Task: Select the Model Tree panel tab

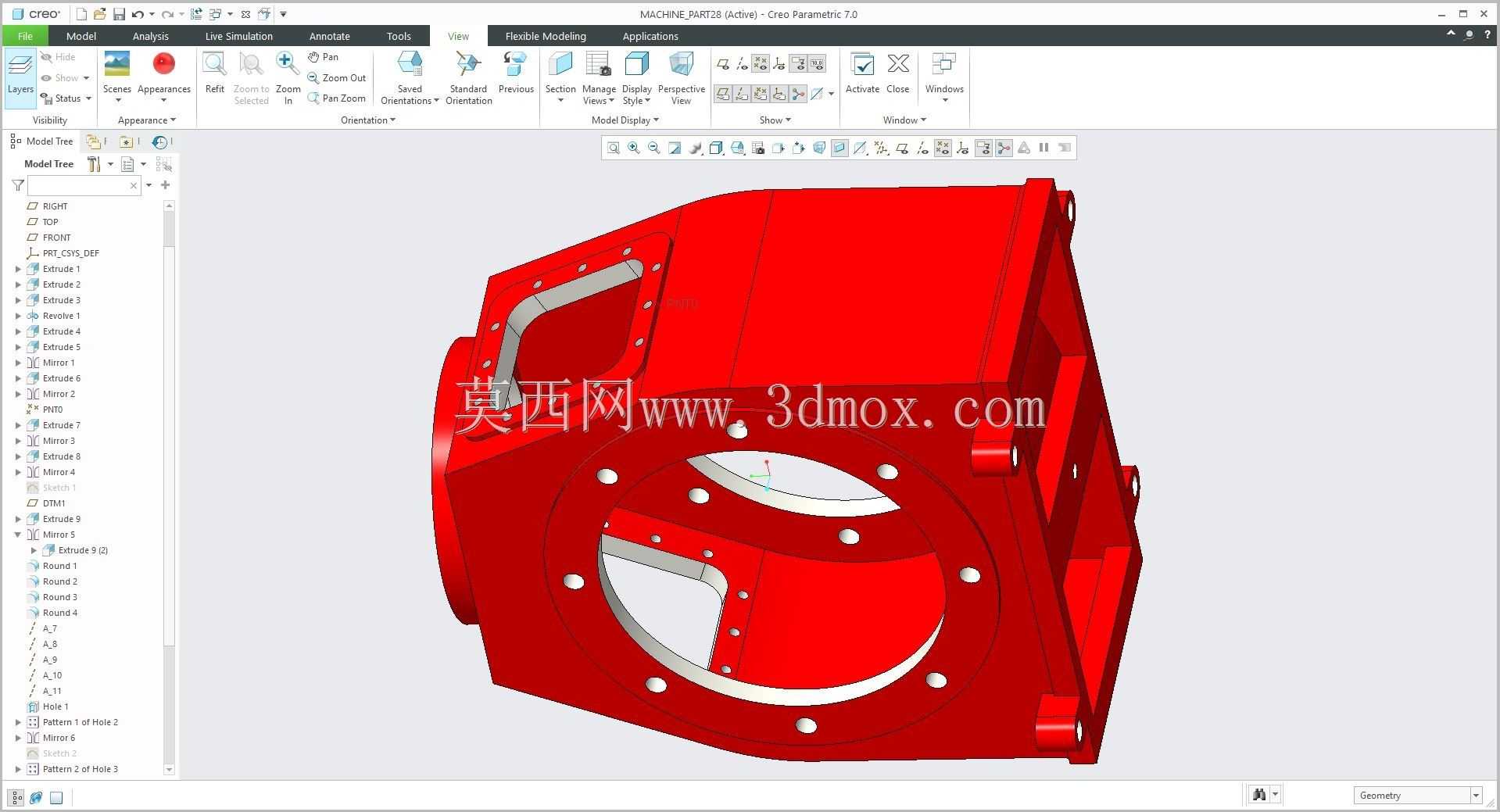Action: (x=42, y=141)
